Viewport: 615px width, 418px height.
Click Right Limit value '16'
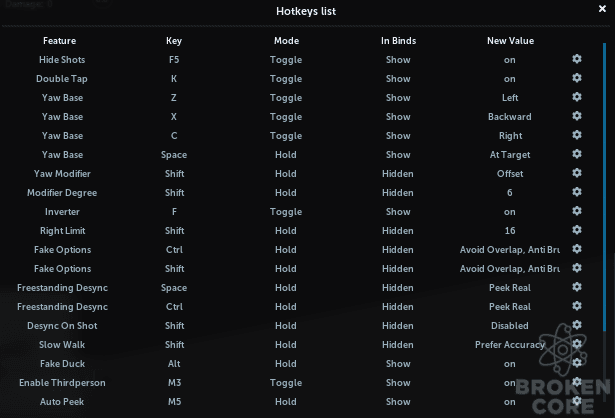(510, 231)
